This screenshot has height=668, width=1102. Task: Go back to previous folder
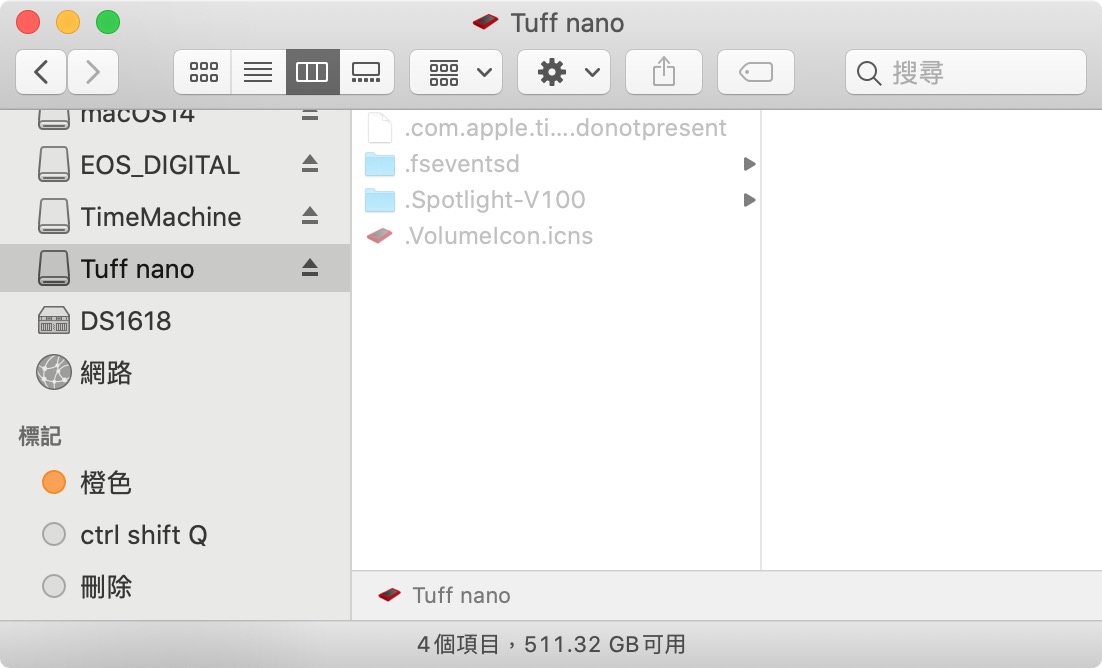42,72
